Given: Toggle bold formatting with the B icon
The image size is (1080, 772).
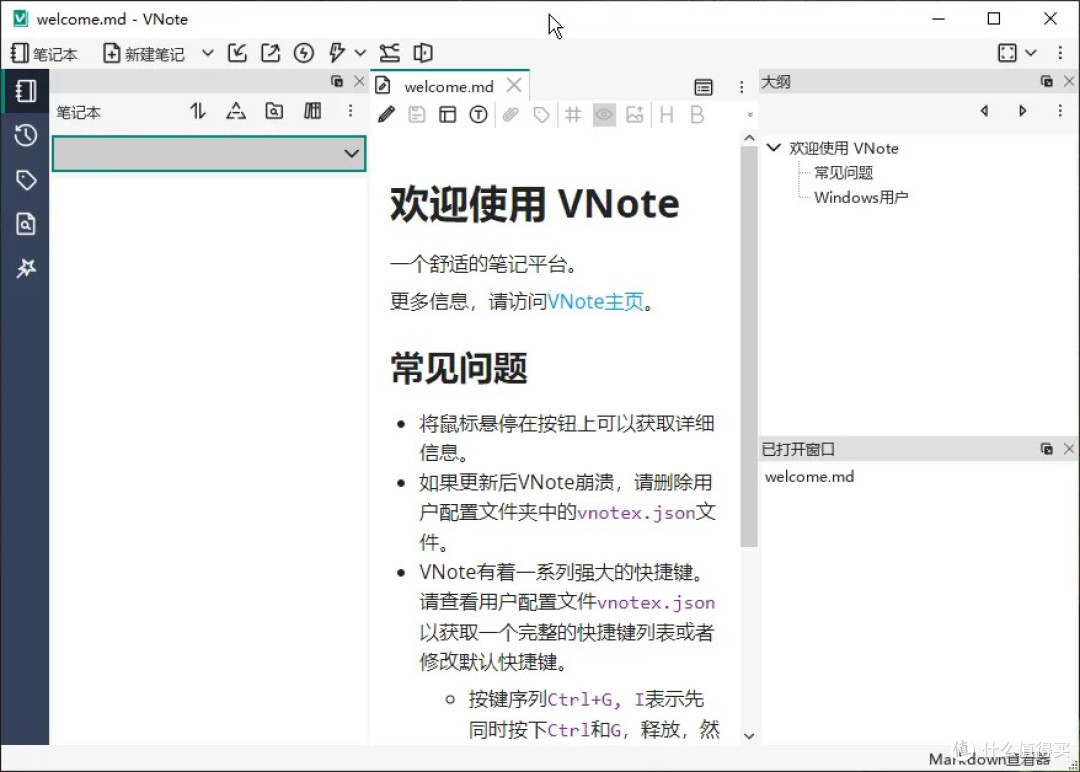Looking at the screenshot, I should pyautogui.click(x=696, y=114).
